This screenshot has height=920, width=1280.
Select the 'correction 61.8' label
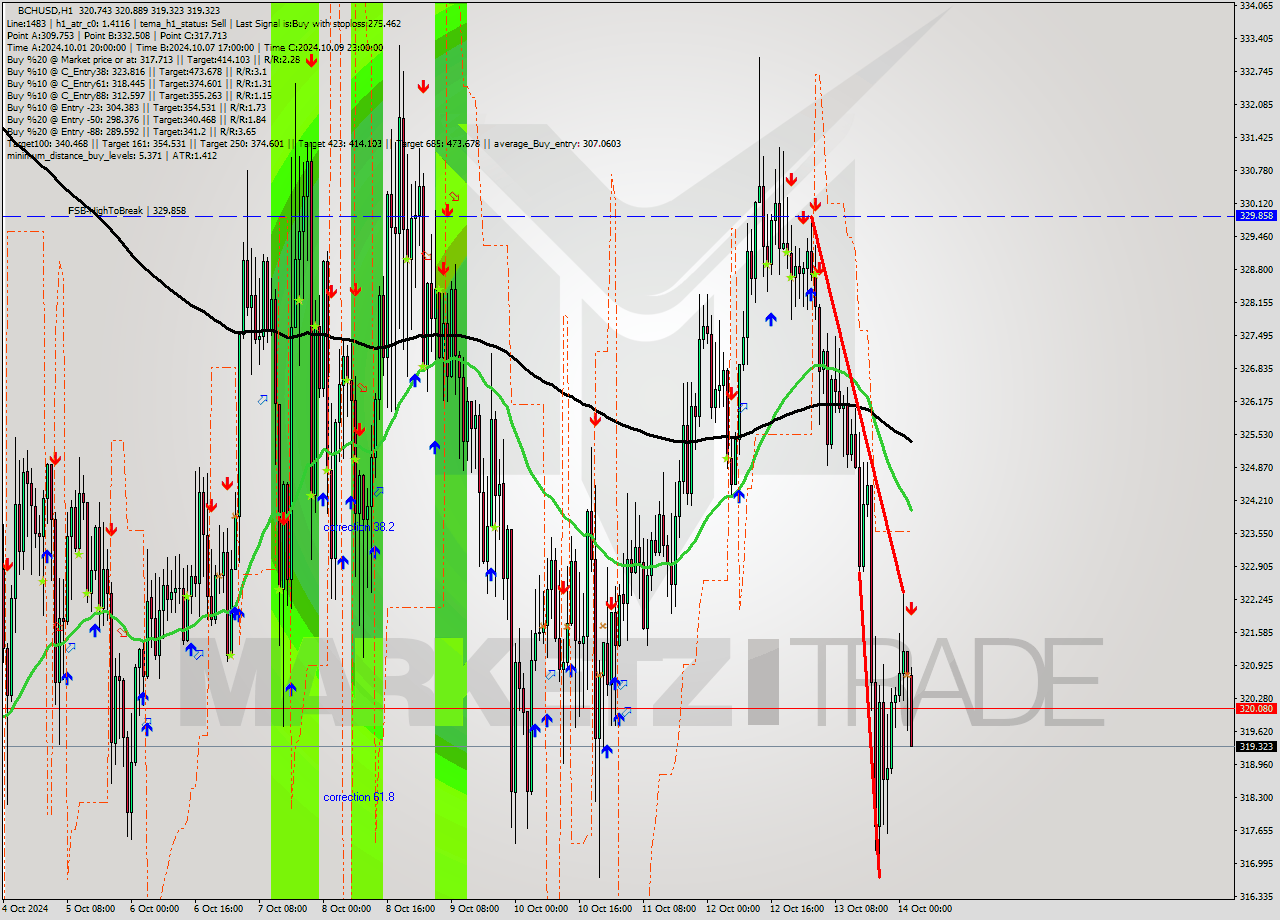tap(359, 797)
